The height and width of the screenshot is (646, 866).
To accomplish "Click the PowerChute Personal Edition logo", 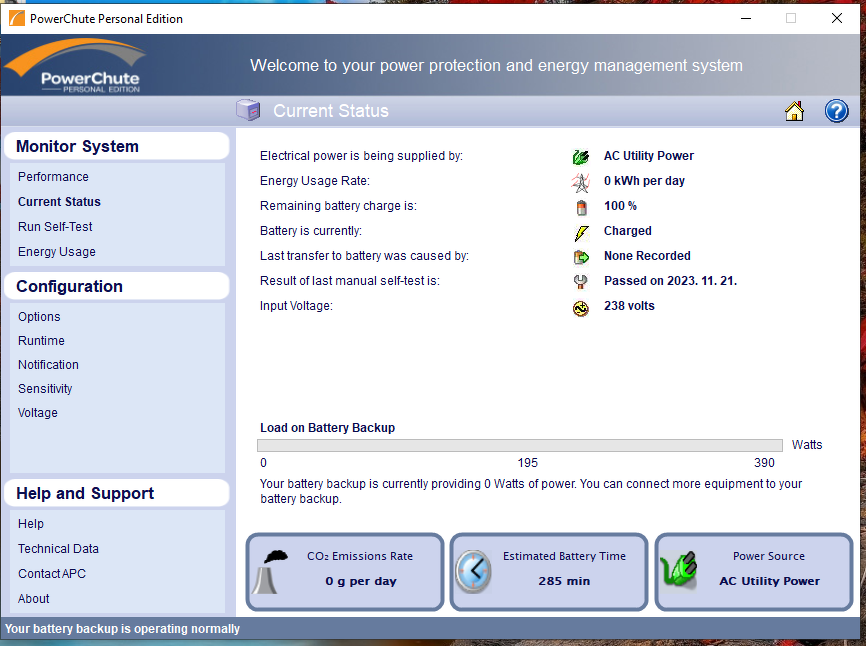I will (x=75, y=65).
